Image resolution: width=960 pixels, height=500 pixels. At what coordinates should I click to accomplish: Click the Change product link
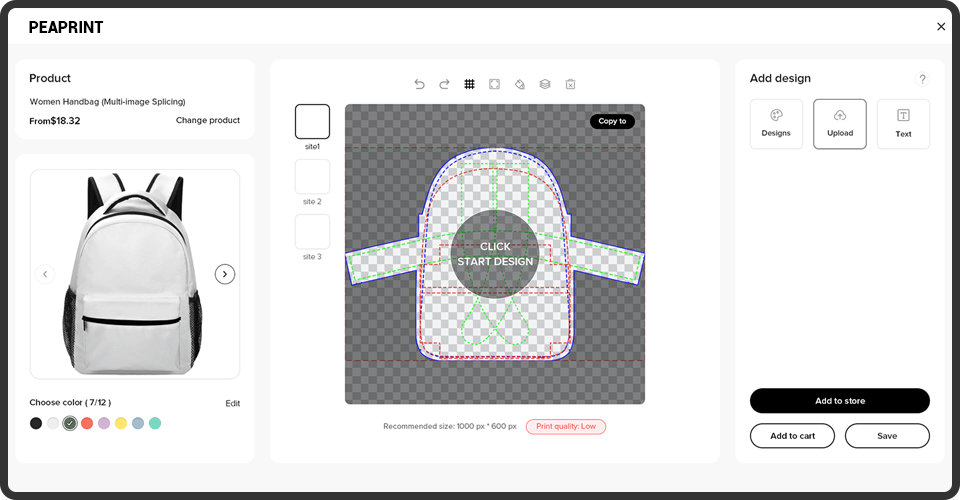tap(208, 120)
